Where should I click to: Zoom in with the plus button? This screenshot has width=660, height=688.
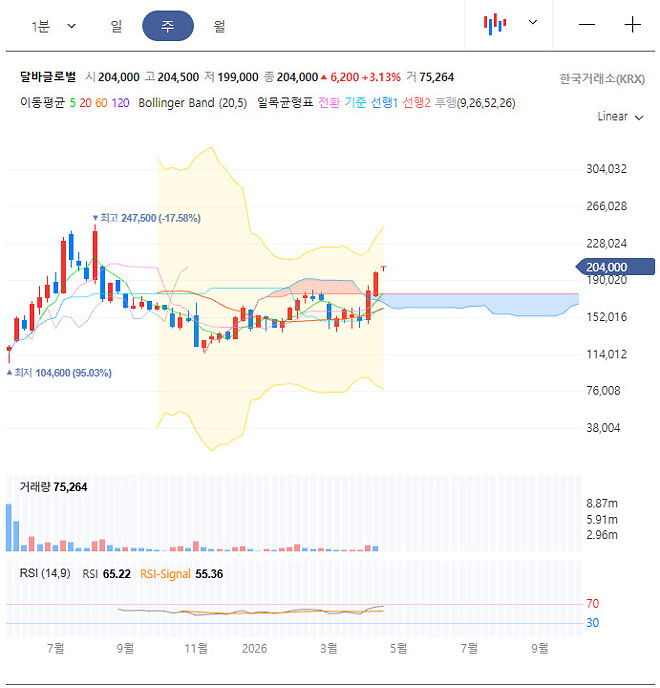click(x=632, y=25)
